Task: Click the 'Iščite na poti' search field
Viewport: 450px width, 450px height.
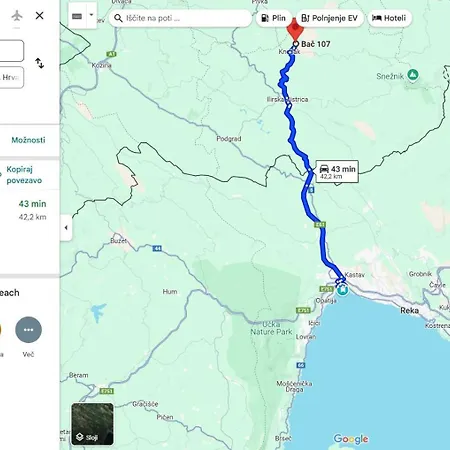Action: 180,18
